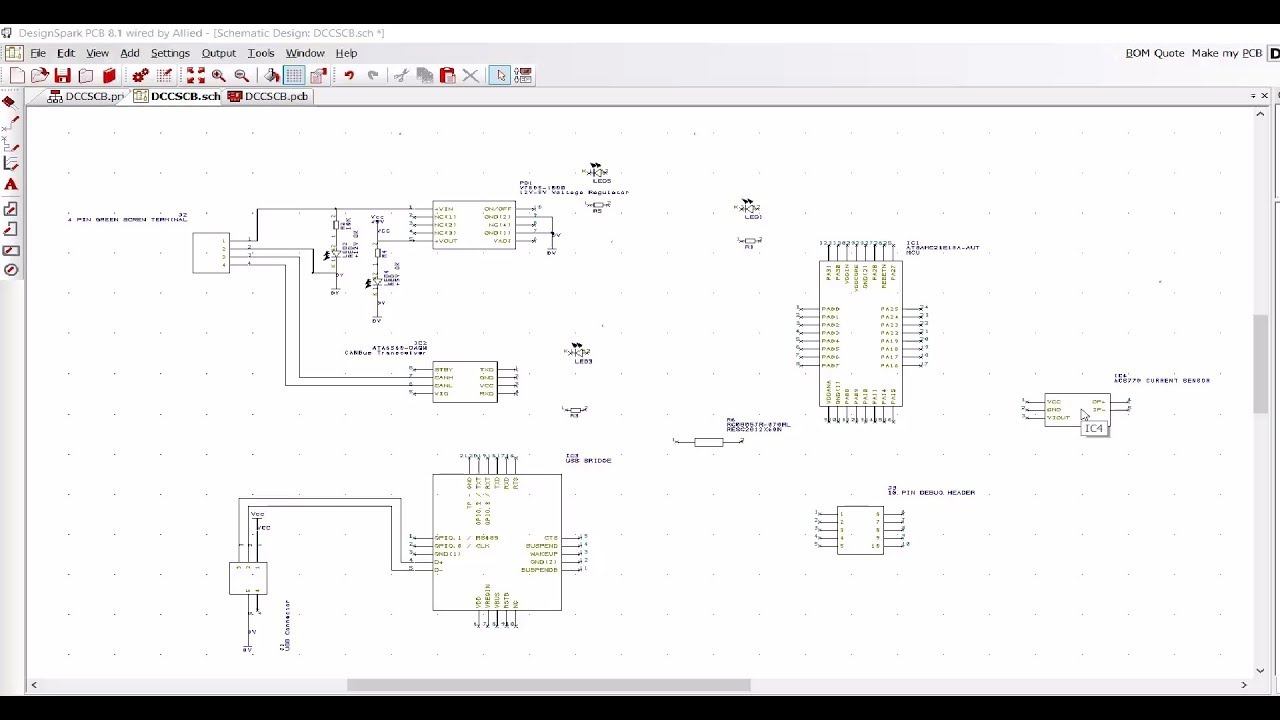Select the USB Bridge IC3 symbol
Screen dimensions: 1280x720
[497, 542]
